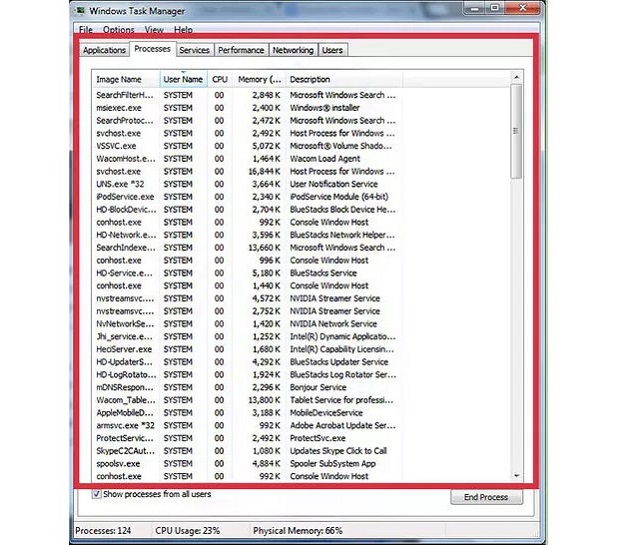
Task: Maximize the Task Manager window
Action: 495,8
